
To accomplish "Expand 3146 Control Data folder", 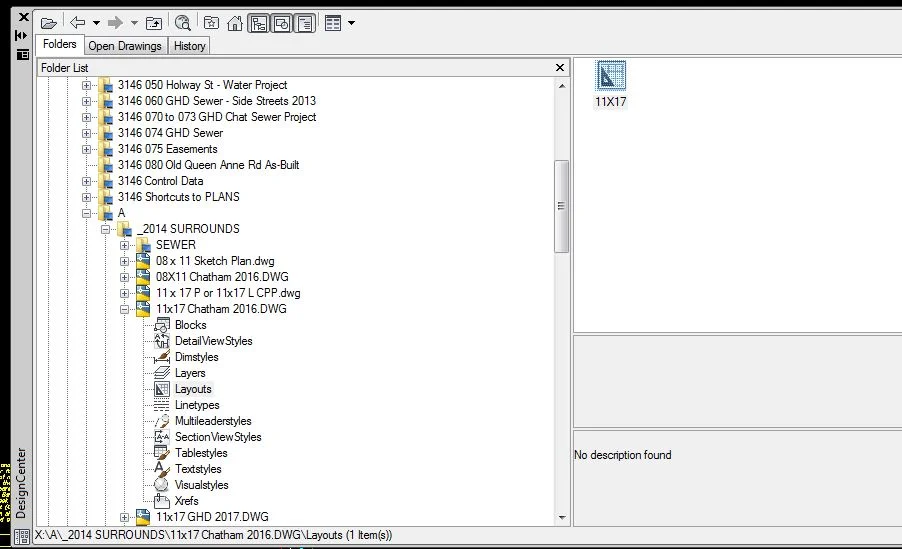I will click(86, 181).
